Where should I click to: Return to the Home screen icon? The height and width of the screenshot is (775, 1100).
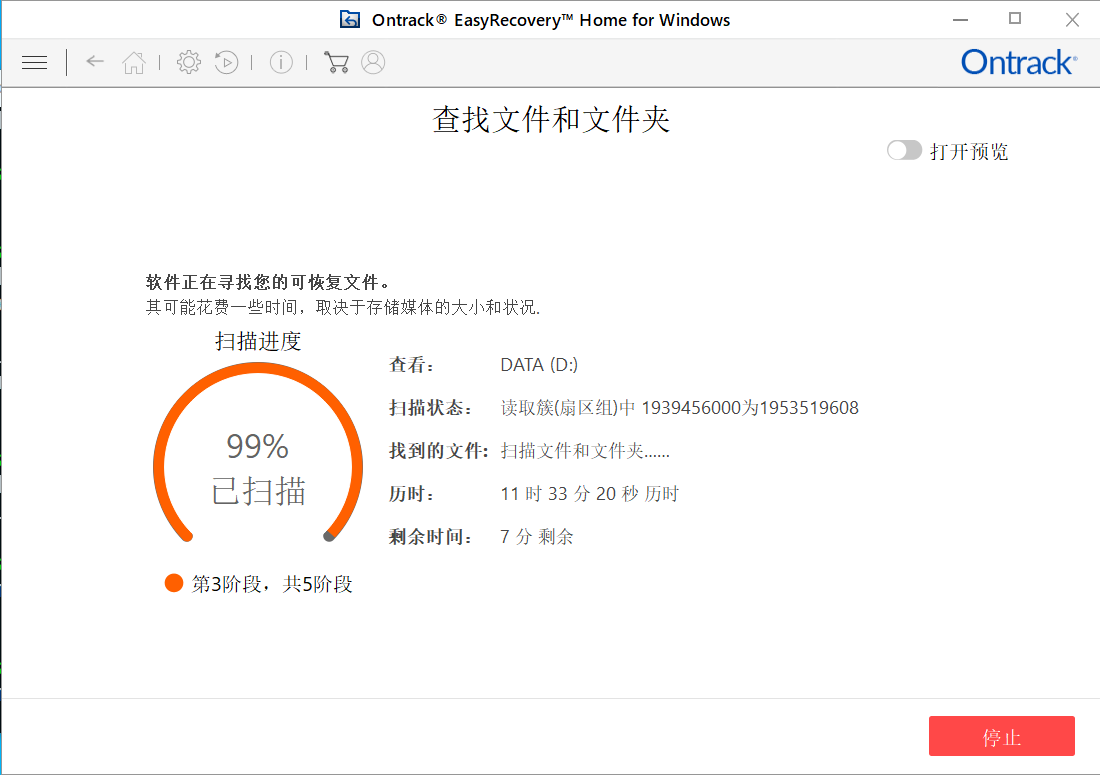pyautogui.click(x=133, y=62)
